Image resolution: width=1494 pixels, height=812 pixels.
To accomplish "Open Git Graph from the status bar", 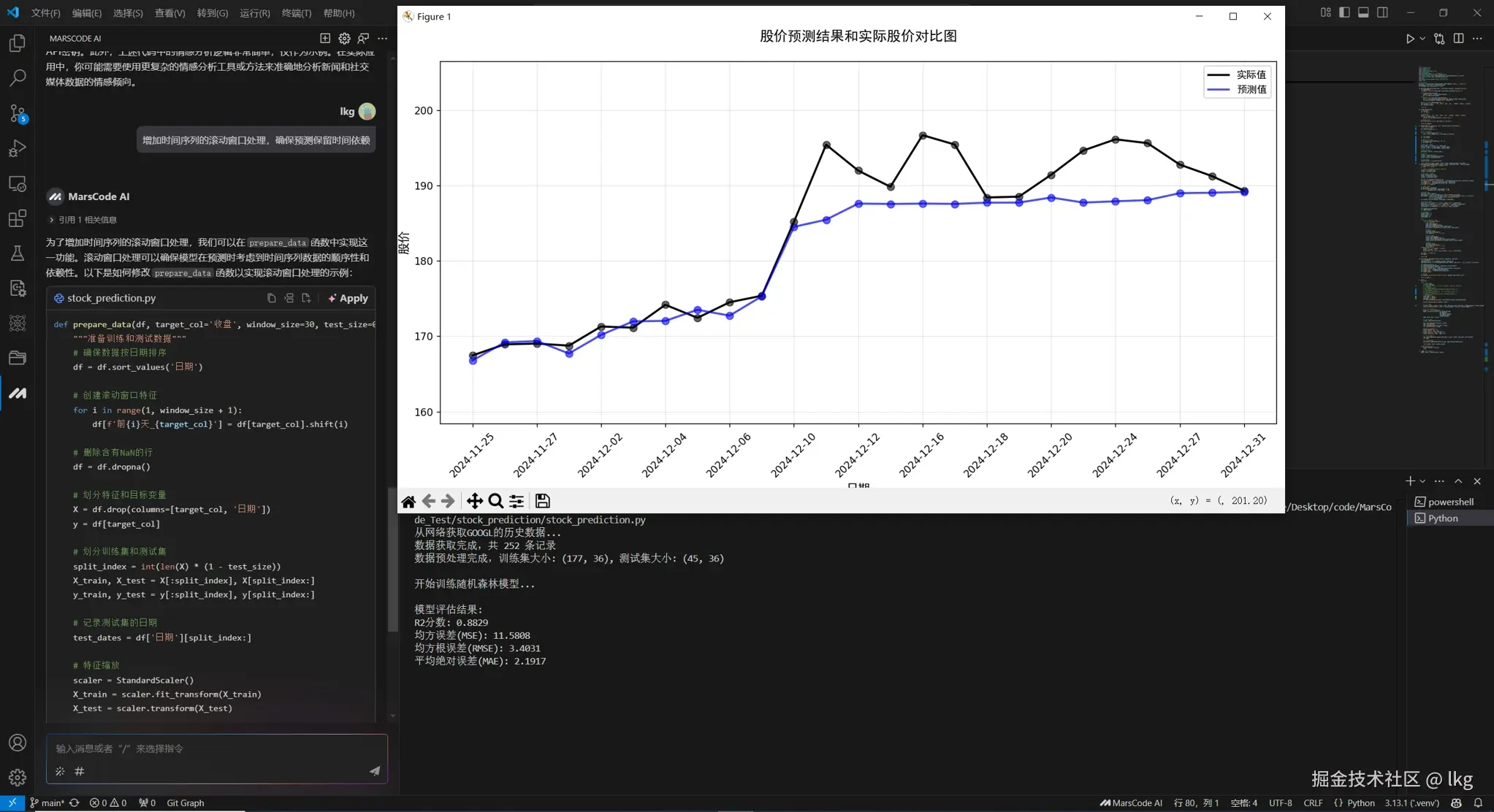I will (x=185, y=803).
